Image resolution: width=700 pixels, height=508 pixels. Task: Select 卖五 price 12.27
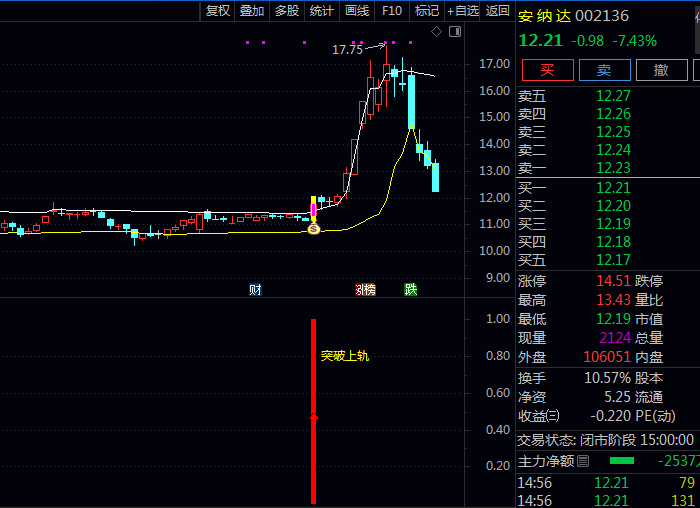click(x=613, y=96)
